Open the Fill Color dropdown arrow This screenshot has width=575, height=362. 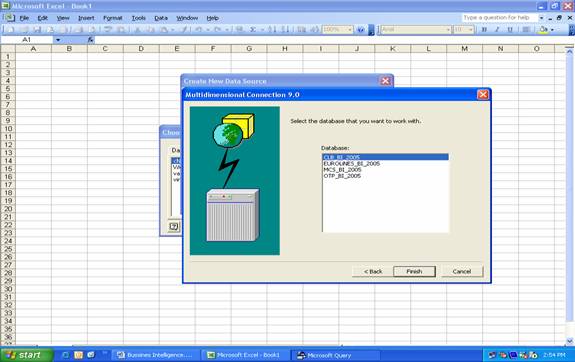[x=552, y=29]
